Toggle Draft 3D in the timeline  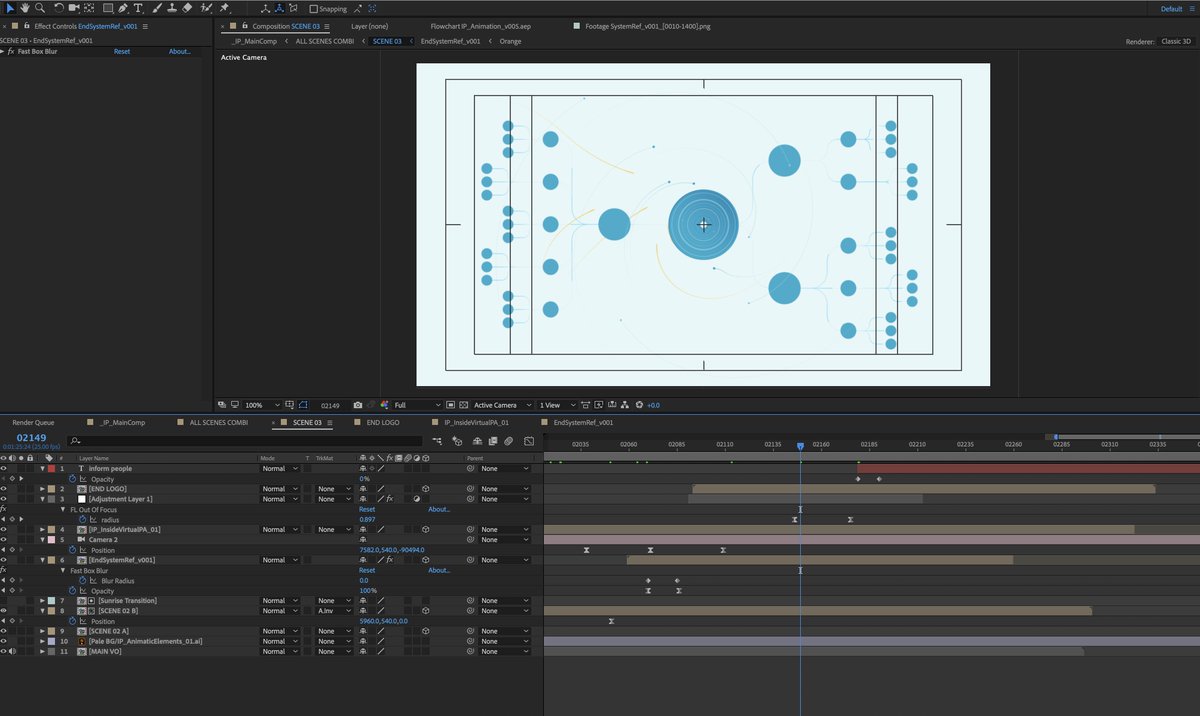(x=457, y=440)
